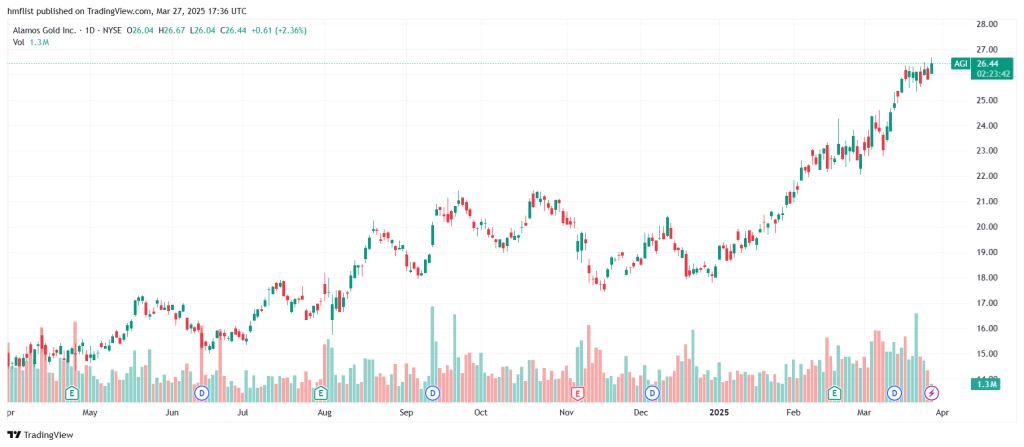Open the November earnings marker
The height and width of the screenshot is (447, 1024).
[x=577, y=392]
